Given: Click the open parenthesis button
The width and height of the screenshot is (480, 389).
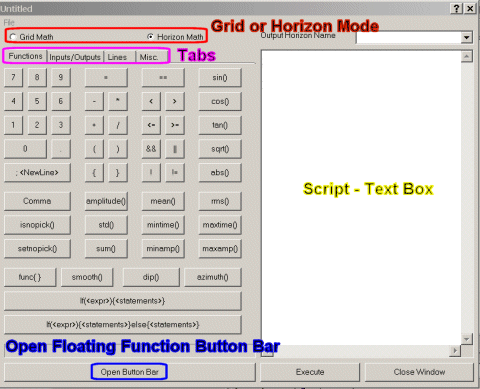Looking at the screenshot, I should point(94,149).
